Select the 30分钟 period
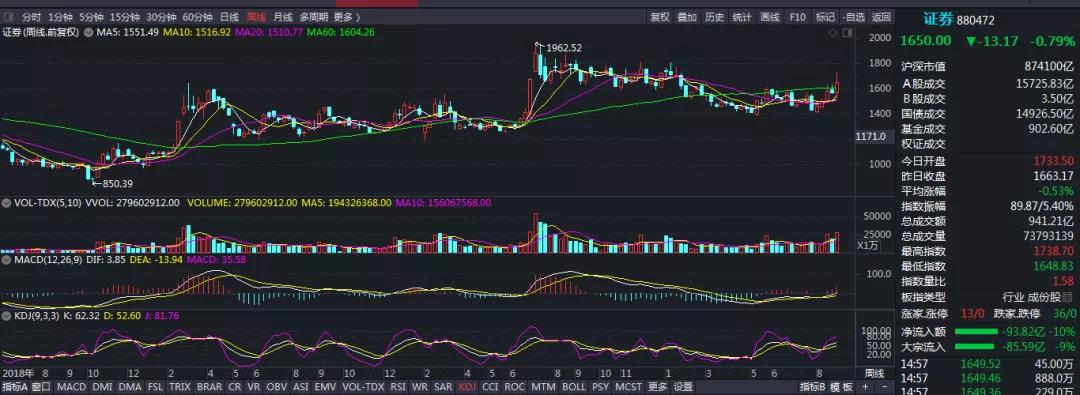The height and width of the screenshot is (395, 1080). [162, 17]
